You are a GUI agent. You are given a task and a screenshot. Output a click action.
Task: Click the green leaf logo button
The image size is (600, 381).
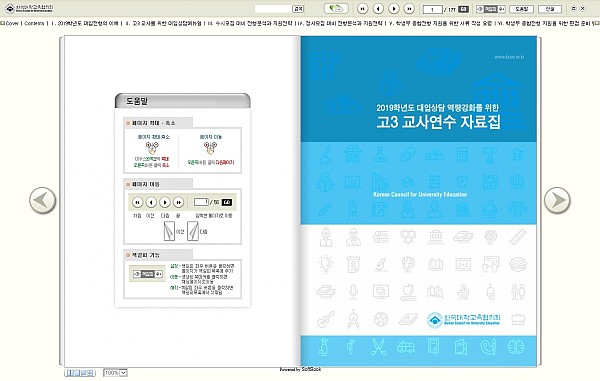(336, 8)
